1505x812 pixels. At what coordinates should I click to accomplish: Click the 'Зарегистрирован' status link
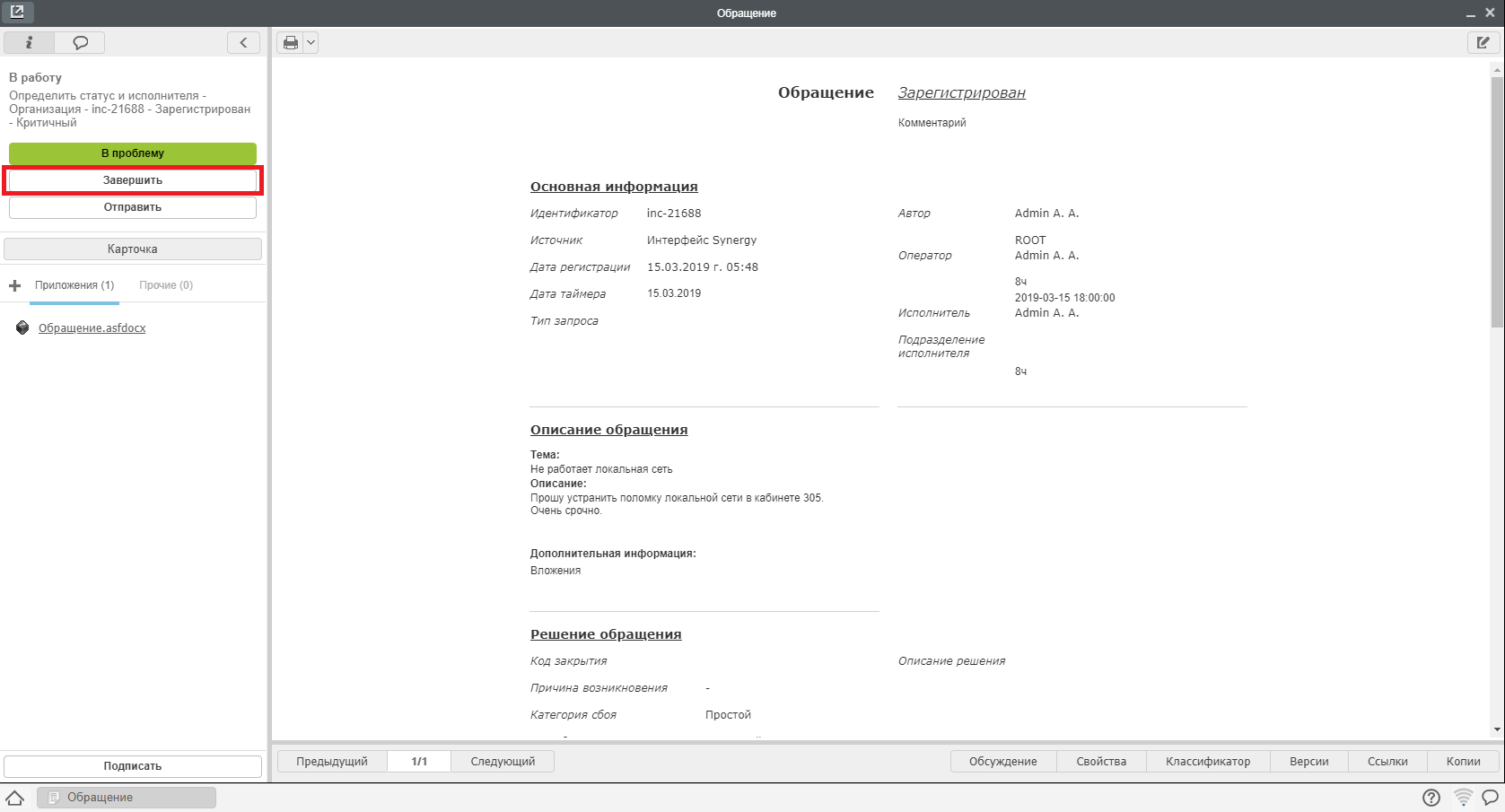click(962, 93)
